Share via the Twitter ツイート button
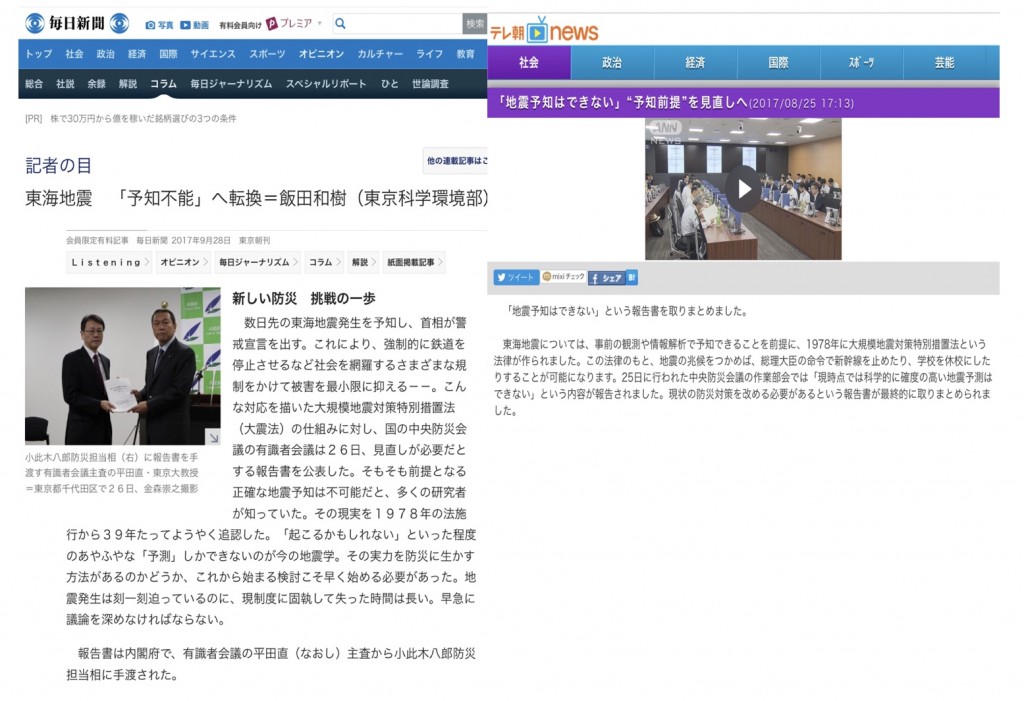The height and width of the screenshot is (701, 1024). tap(515, 277)
